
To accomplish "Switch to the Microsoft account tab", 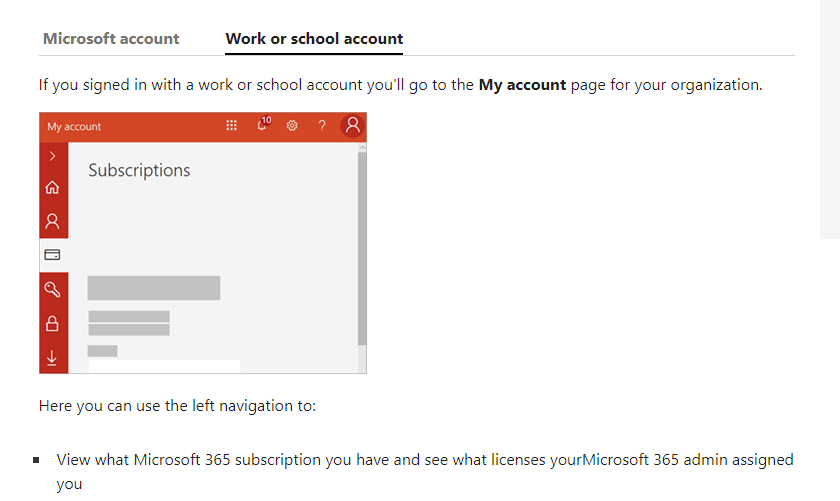I will (x=111, y=39).
